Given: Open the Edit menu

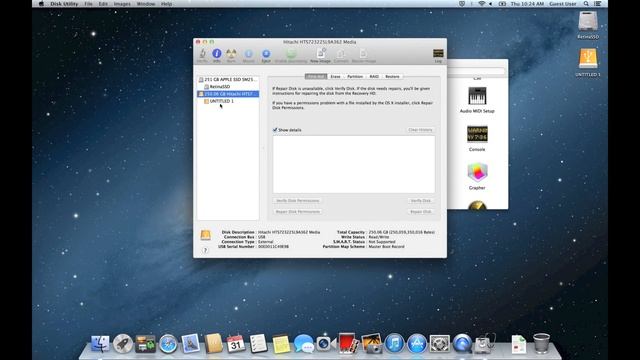Looking at the screenshot, I should tap(103, 4).
